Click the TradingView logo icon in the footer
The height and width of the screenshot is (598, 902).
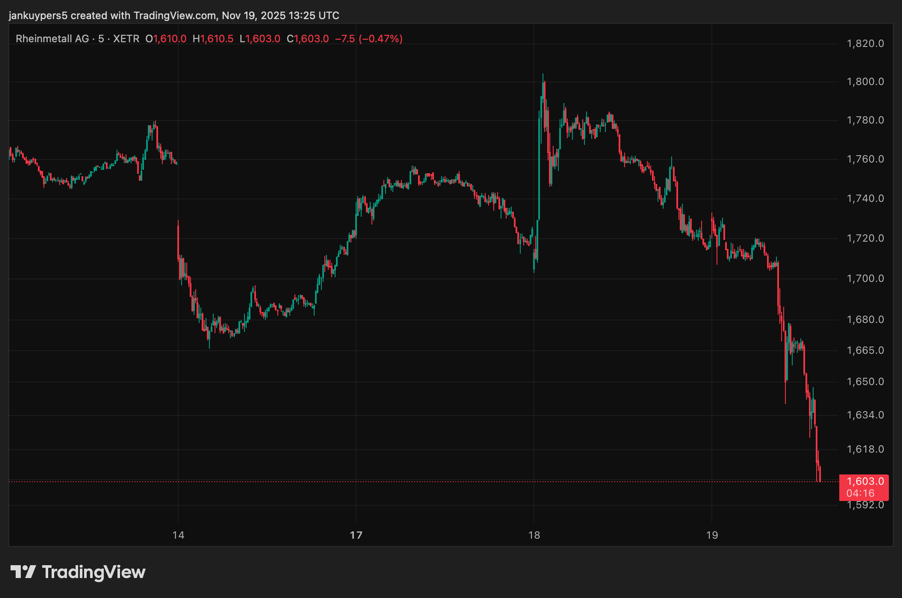point(23,572)
